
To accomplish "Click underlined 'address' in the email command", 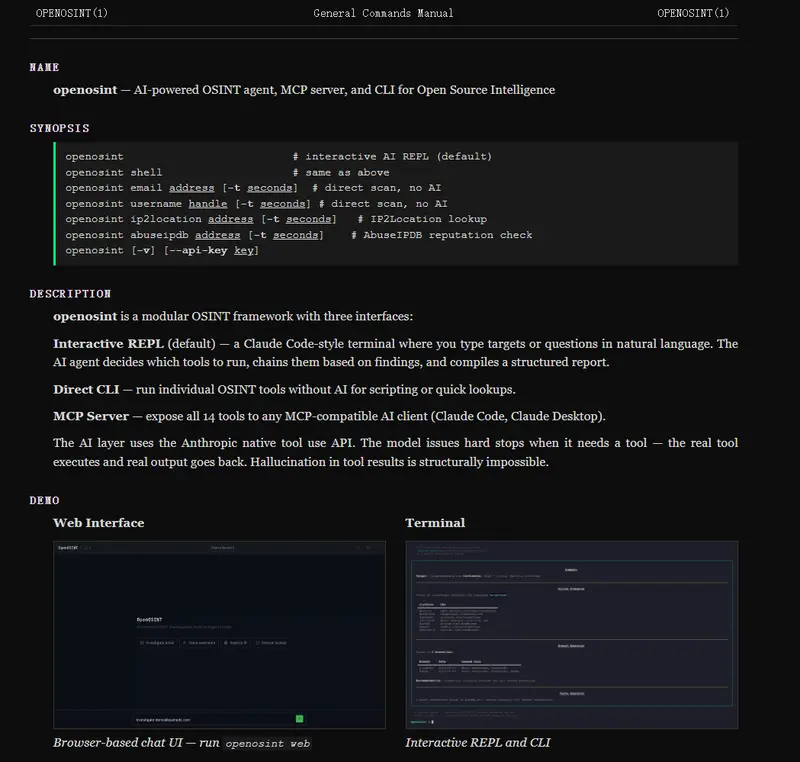I will coord(191,188).
